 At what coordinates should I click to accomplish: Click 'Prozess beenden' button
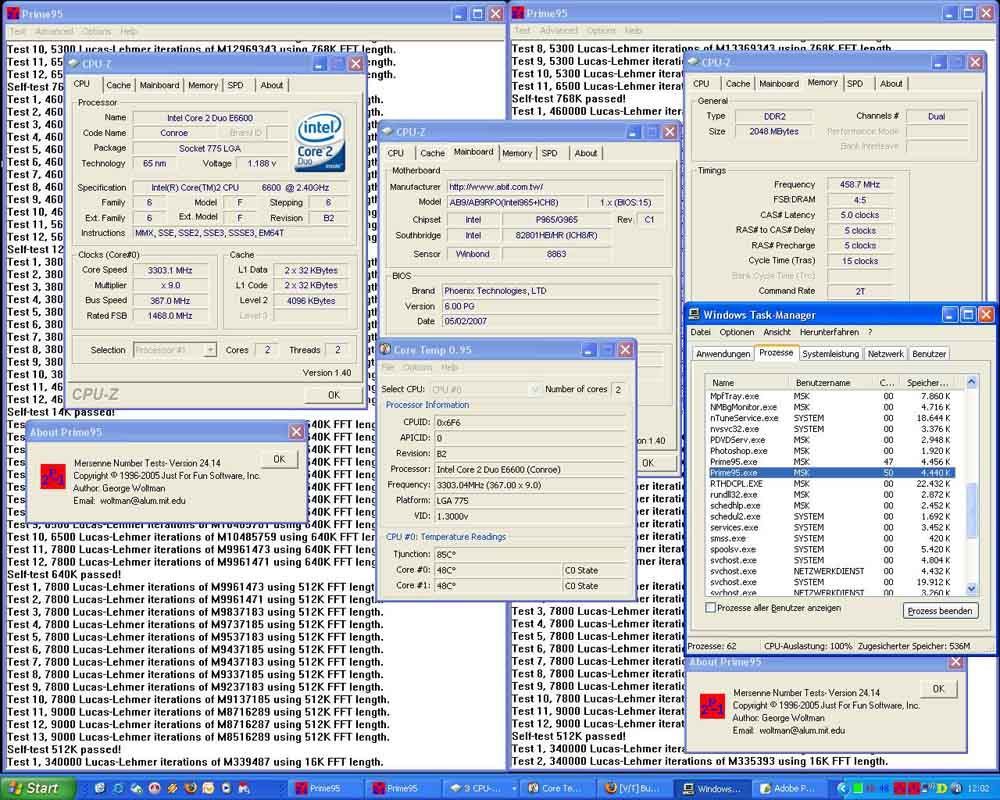coord(939,611)
